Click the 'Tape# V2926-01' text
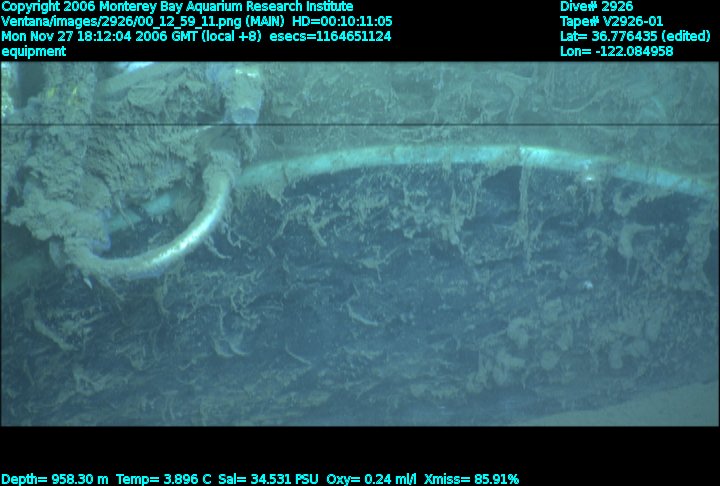The height and width of the screenshot is (486, 720). [x=611, y=22]
